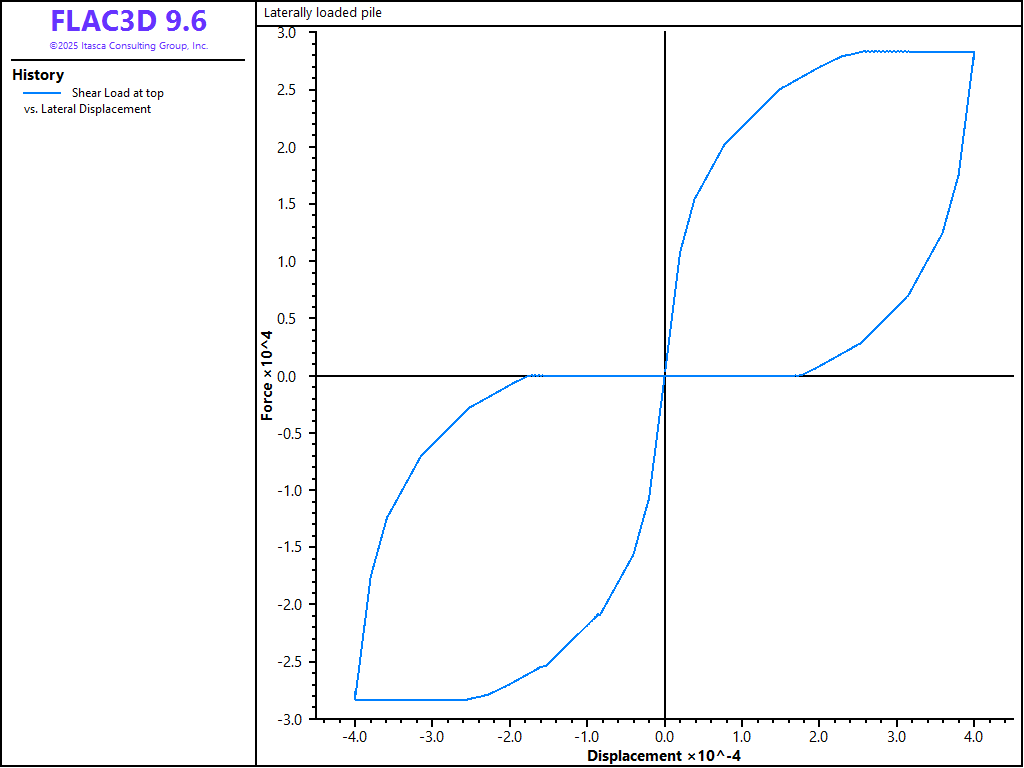Click the FLAC3D 9.6 logo title
This screenshot has height=768, width=1024.
(x=128, y=21)
